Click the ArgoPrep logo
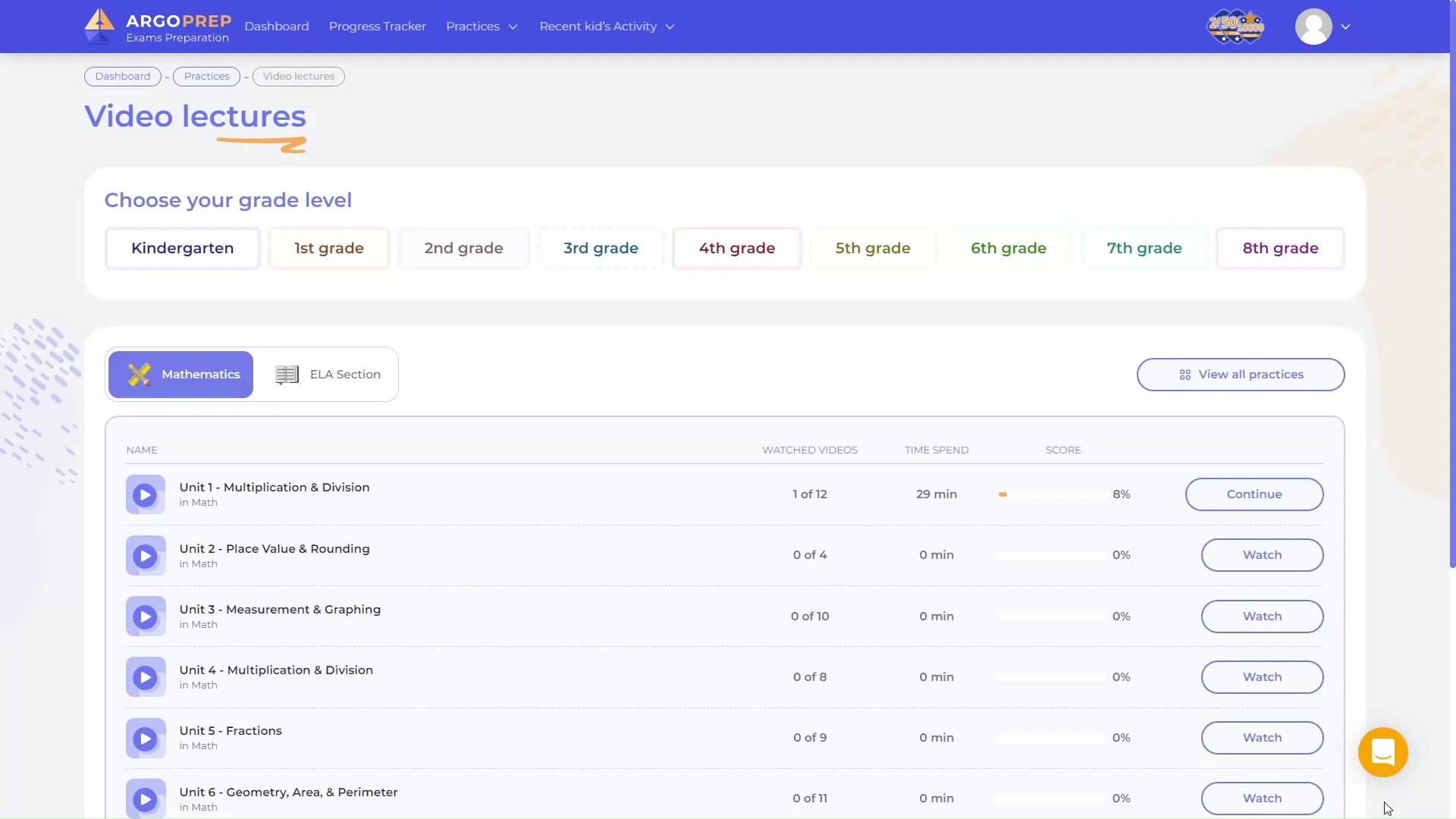 click(158, 27)
